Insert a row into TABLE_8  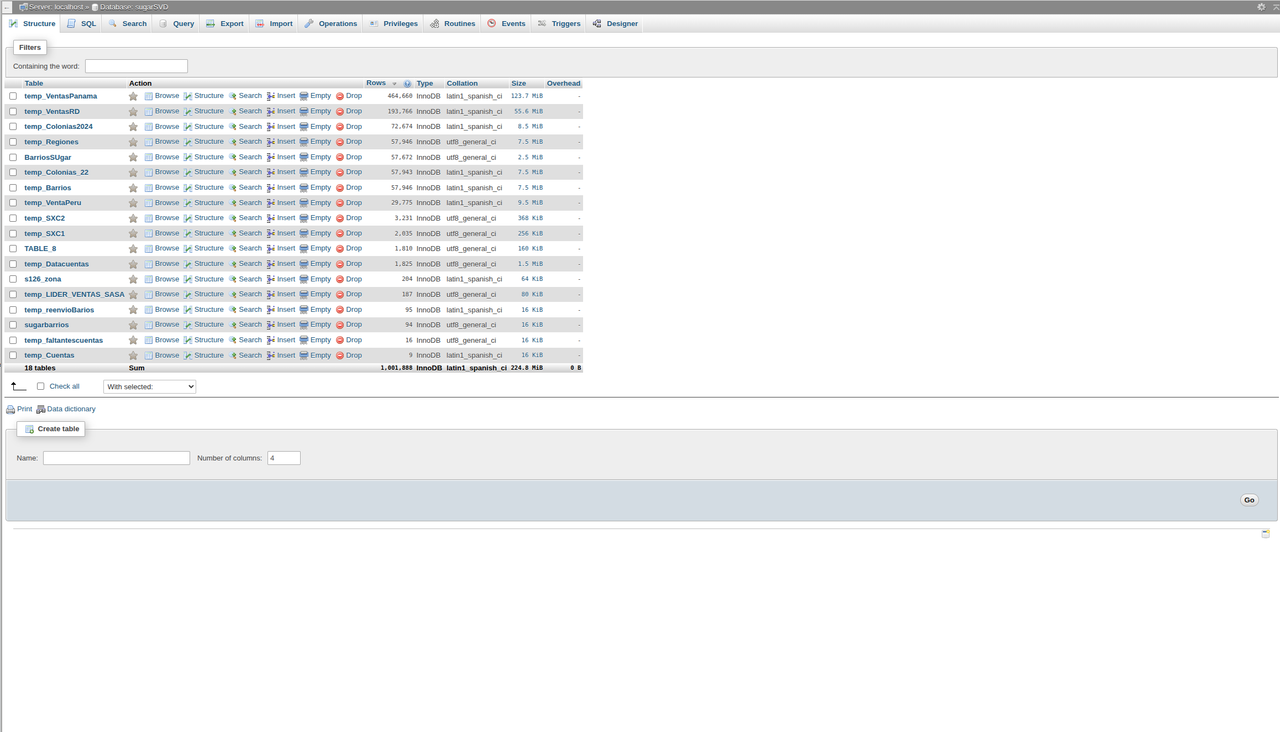tap(284, 248)
